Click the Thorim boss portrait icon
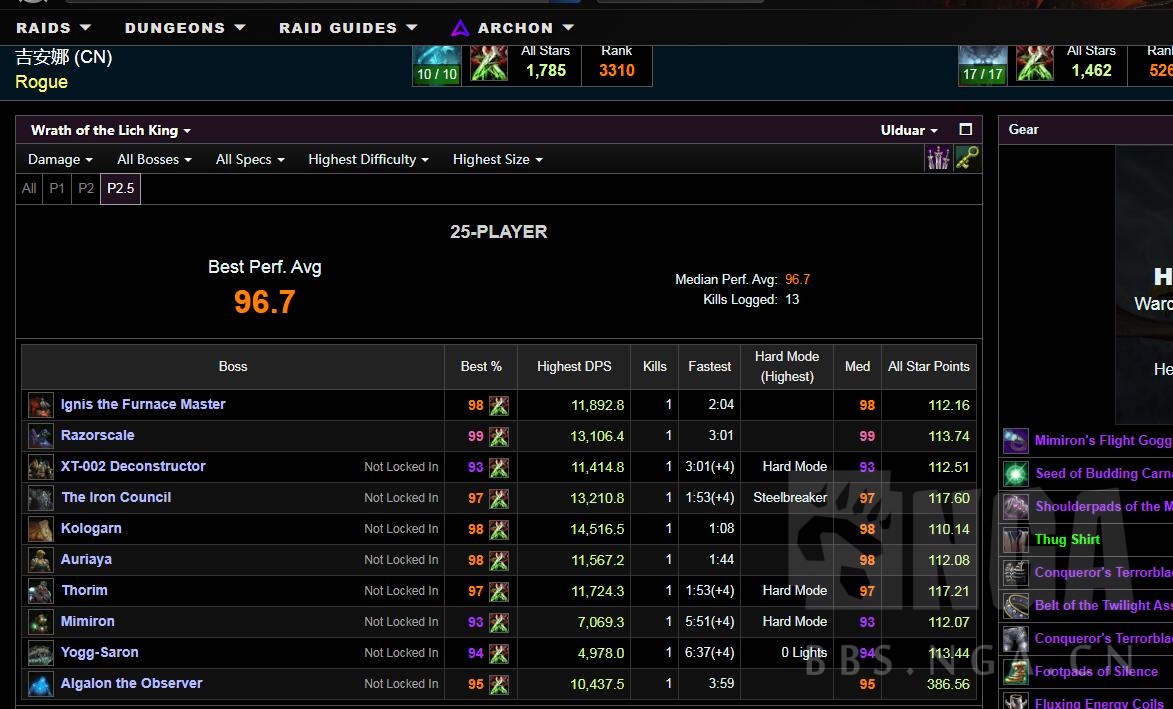Screen dimensions: 1173x709 point(40,592)
